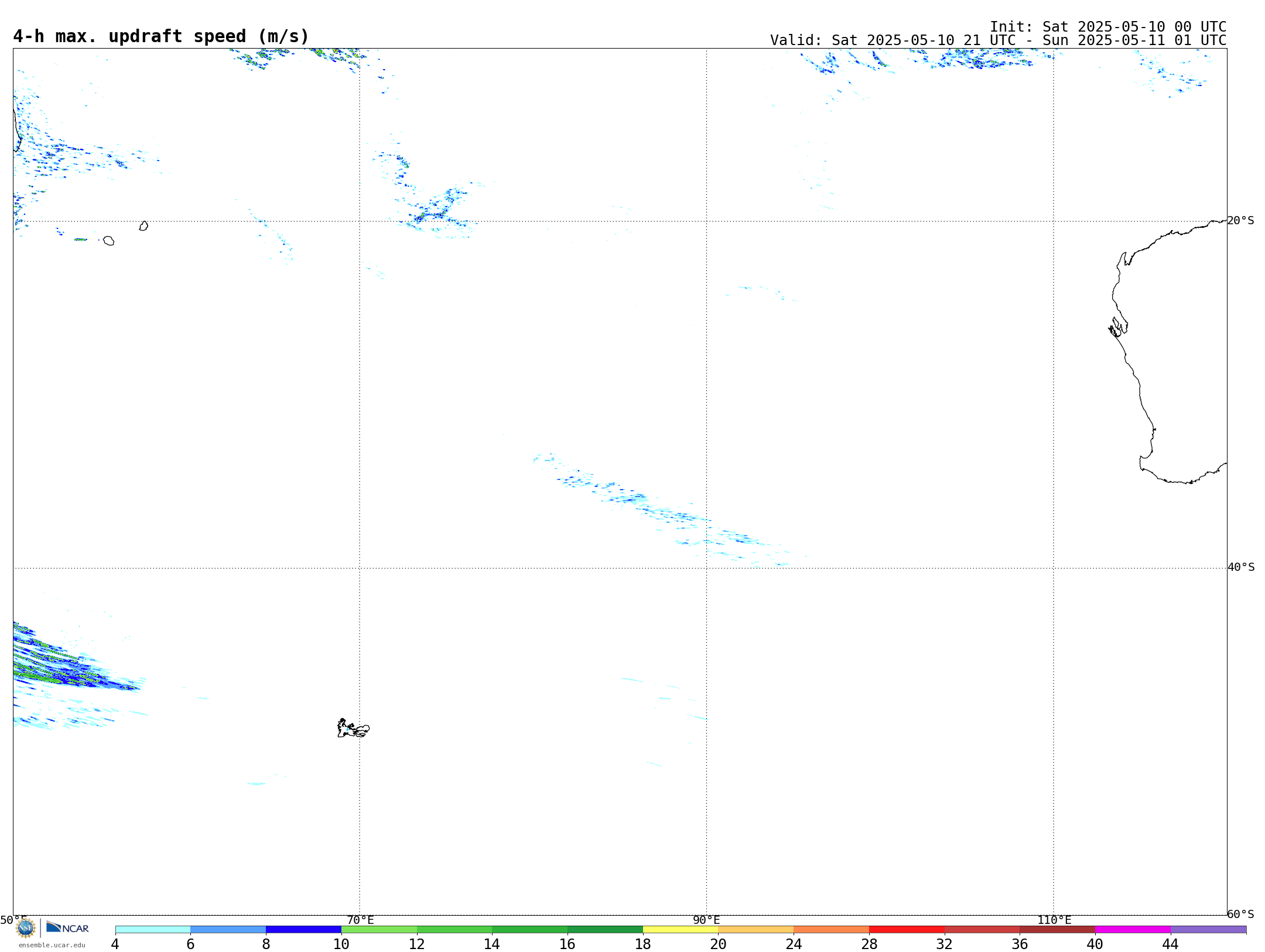Click the green 12-14 color swatch

point(454,930)
